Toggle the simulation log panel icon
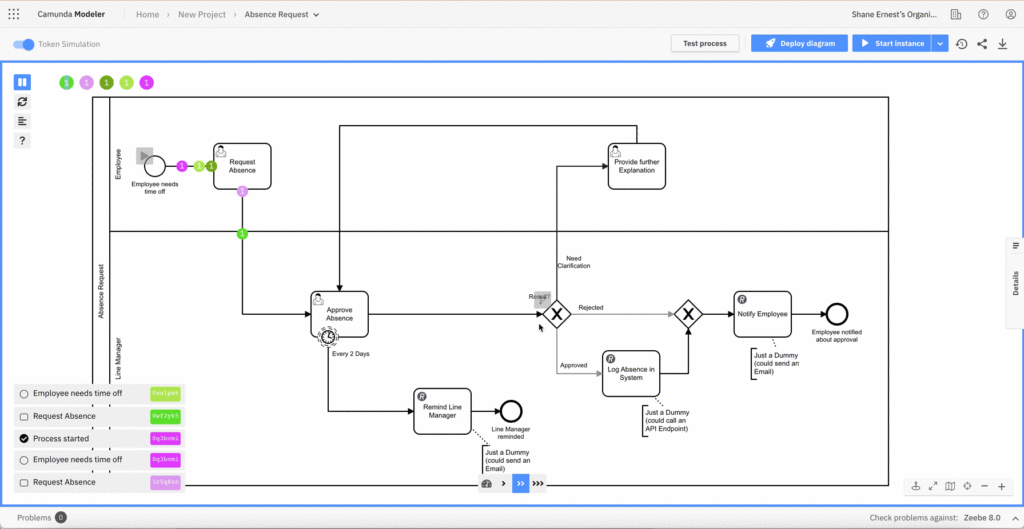 (x=22, y=121)
